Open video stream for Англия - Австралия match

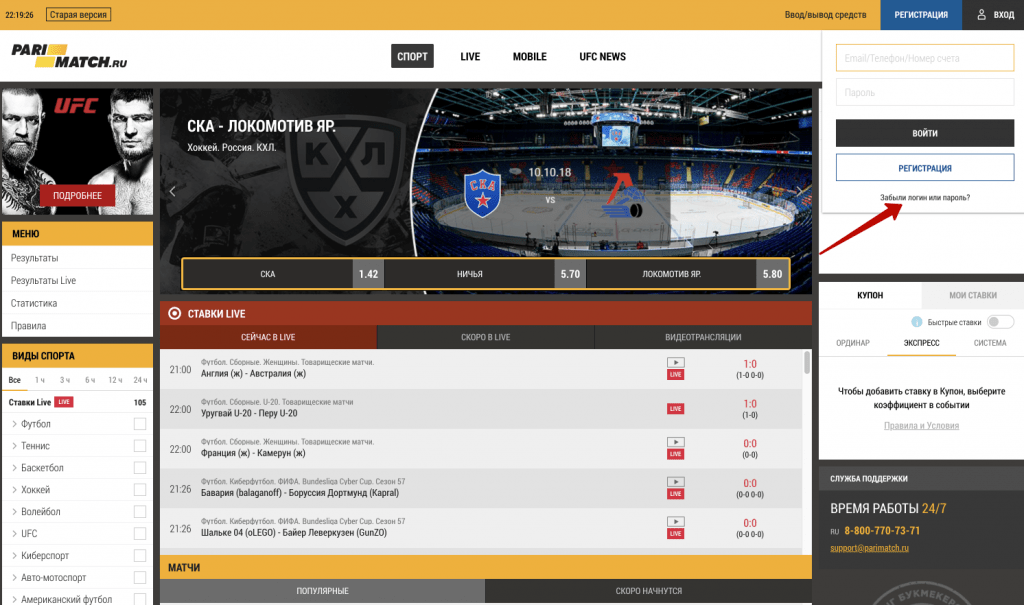[675, 363]
